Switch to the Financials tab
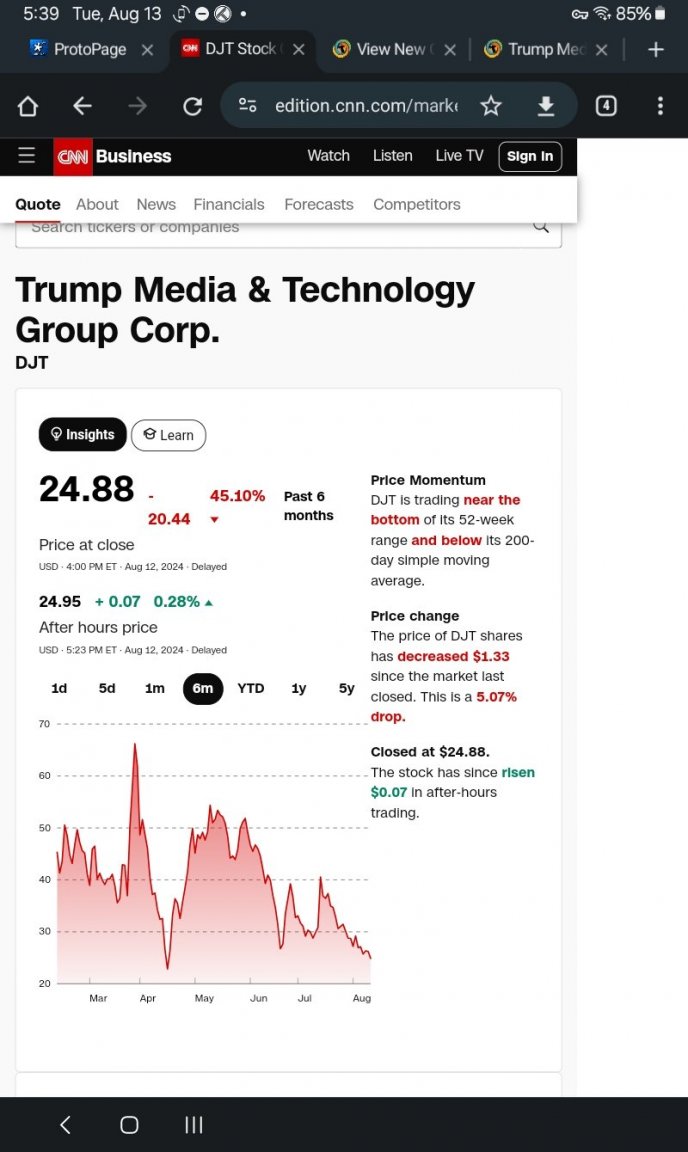The image size is (688, 1152). [229, 204]
